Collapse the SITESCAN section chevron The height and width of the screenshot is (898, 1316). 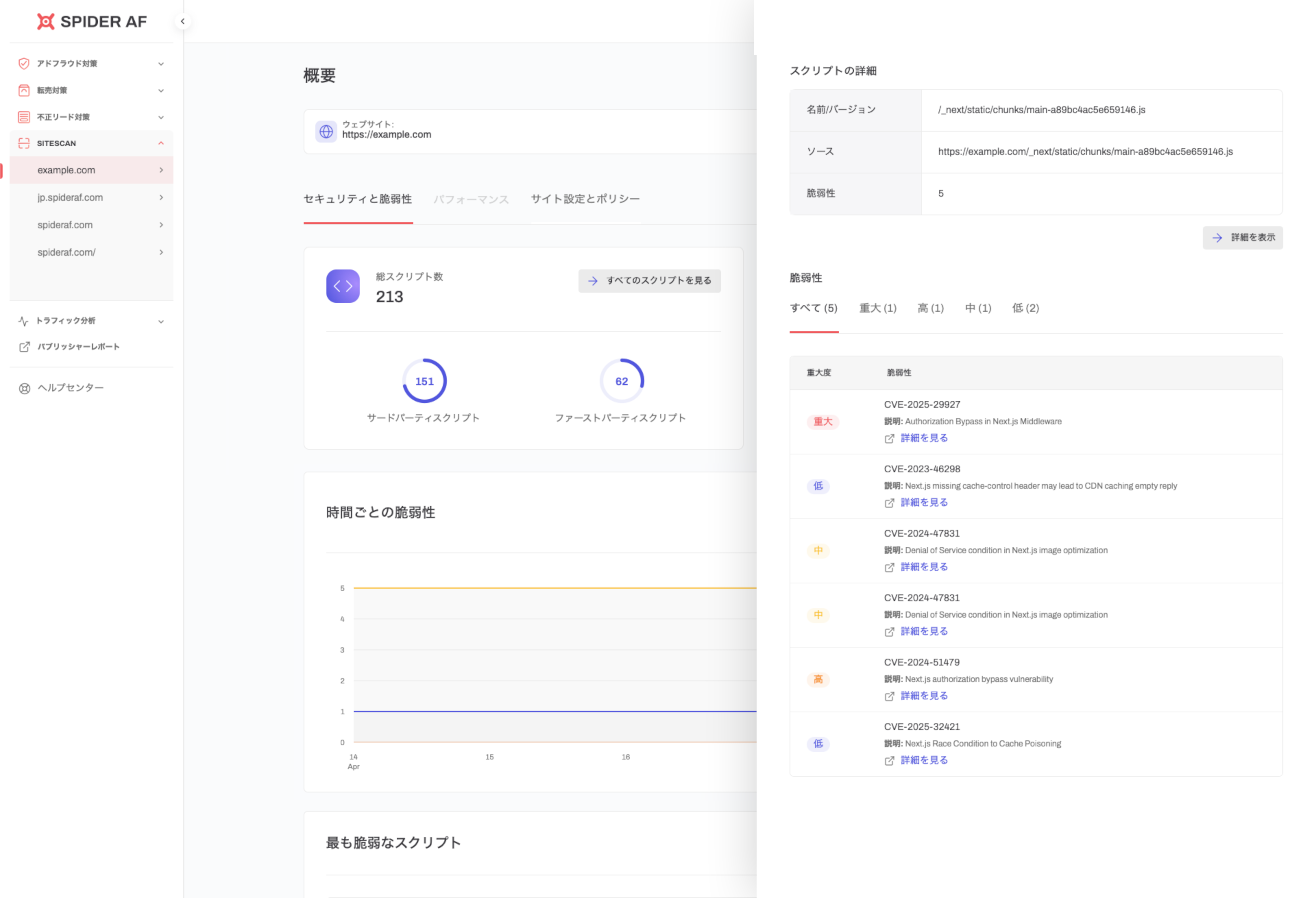click(x=161, y=143)
